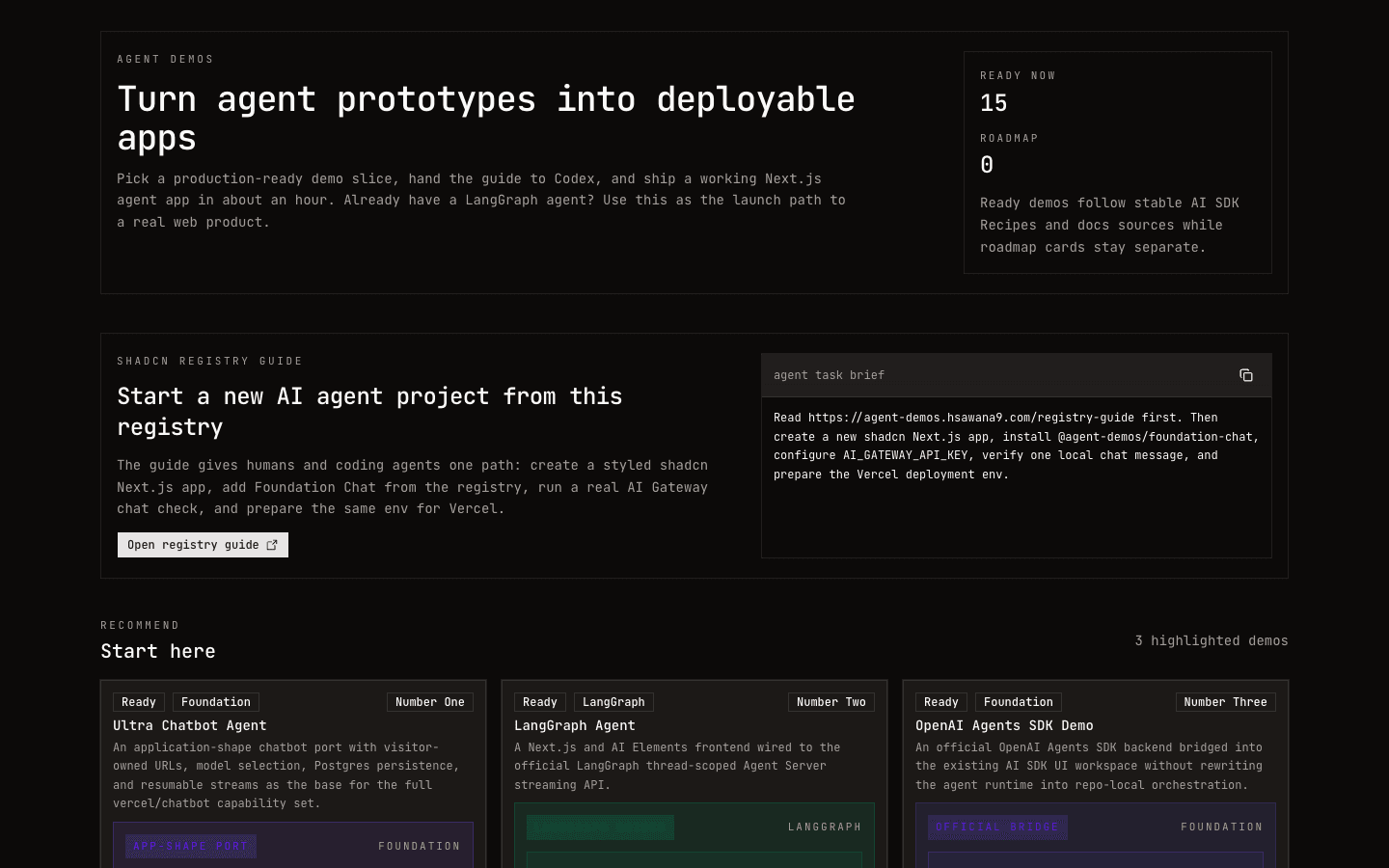Screen dimensions: 1389x868
Task: Click 'Turn agent prototypes into deployable apps' heading
Action: click(x=486, y=118)
